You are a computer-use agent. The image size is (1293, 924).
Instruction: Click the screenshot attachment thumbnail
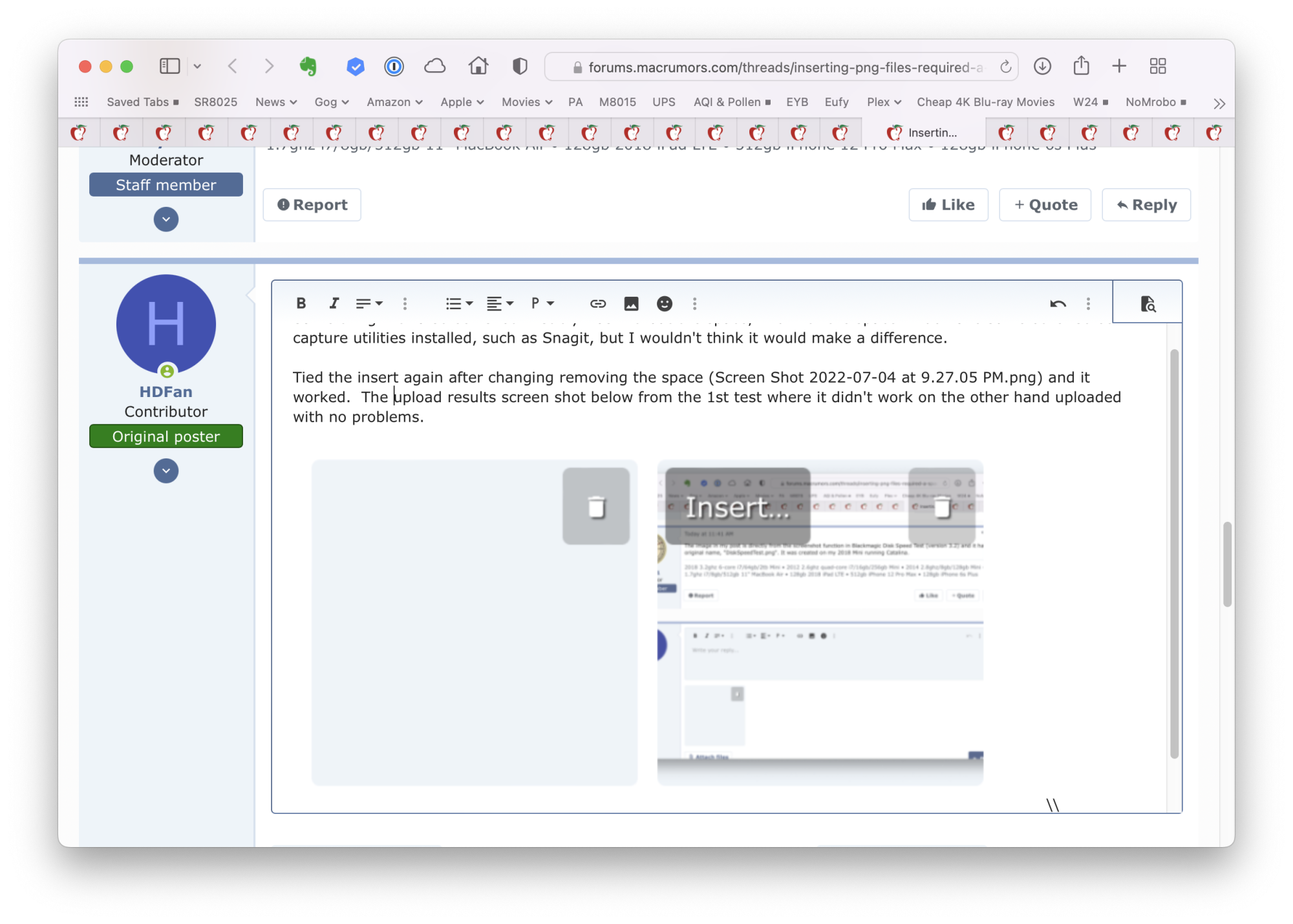pos(820,647)
